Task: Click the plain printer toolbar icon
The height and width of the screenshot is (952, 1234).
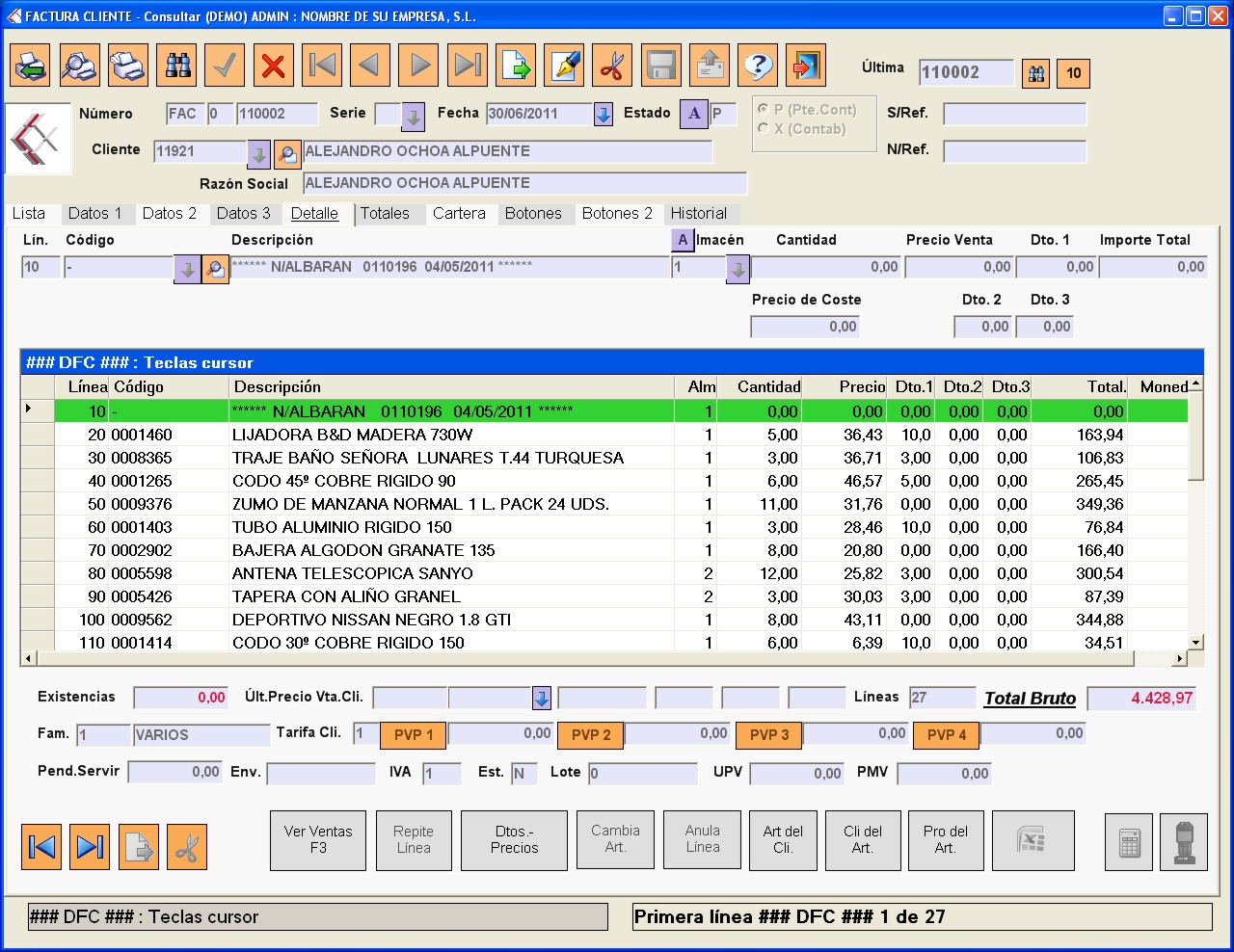Action: pyautogui.click(x=128, y=66)
